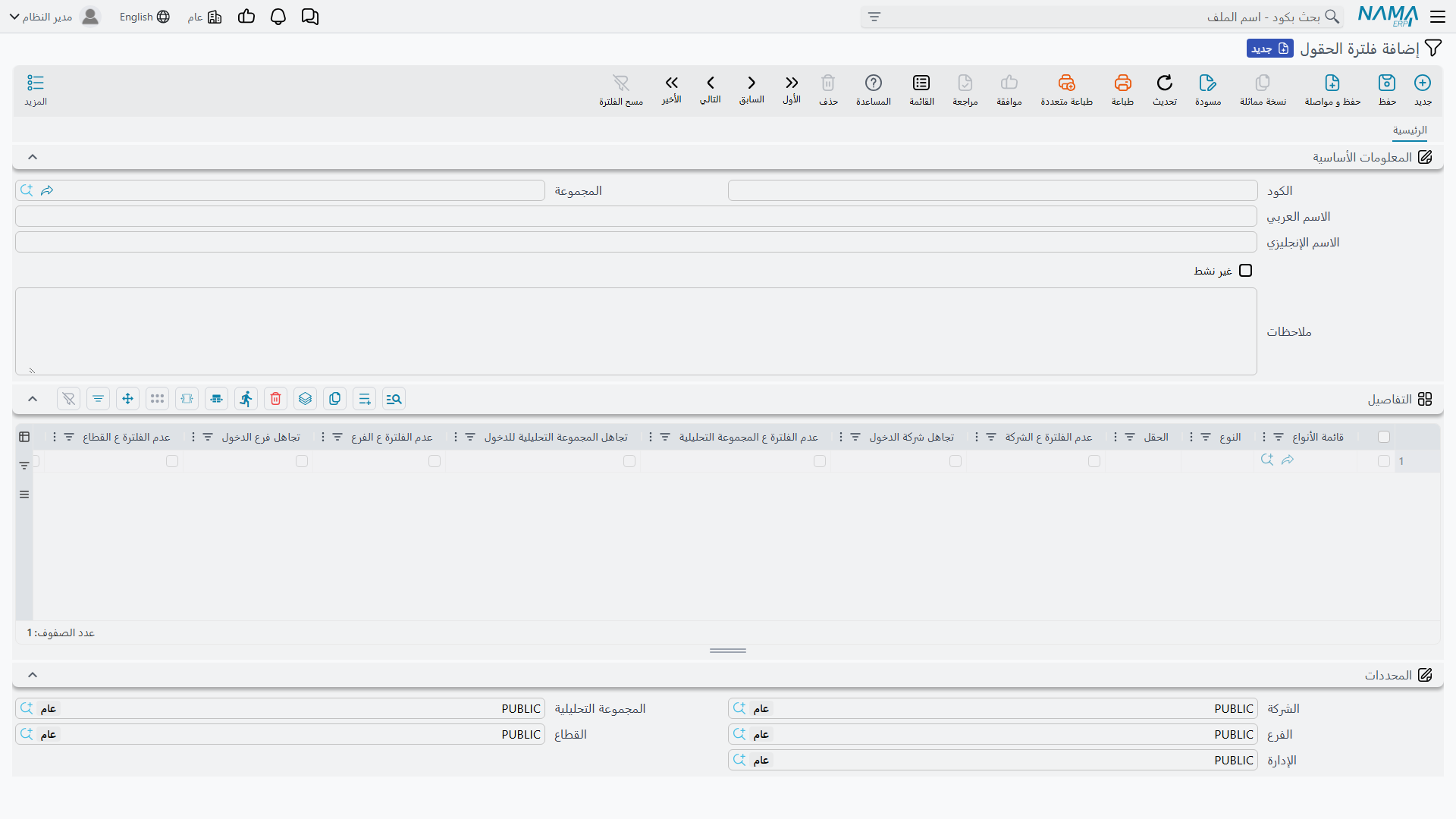Focus the top search بحث بكود field
1456x819 pixels.
[x=1101, y=17]
